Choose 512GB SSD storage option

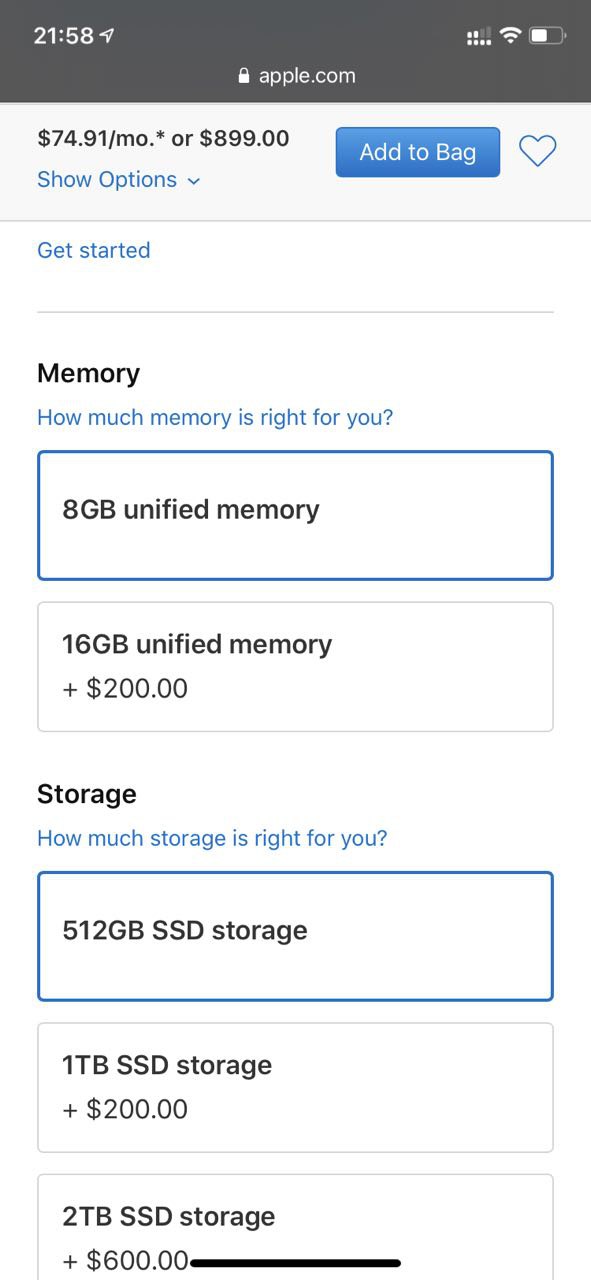295,936
